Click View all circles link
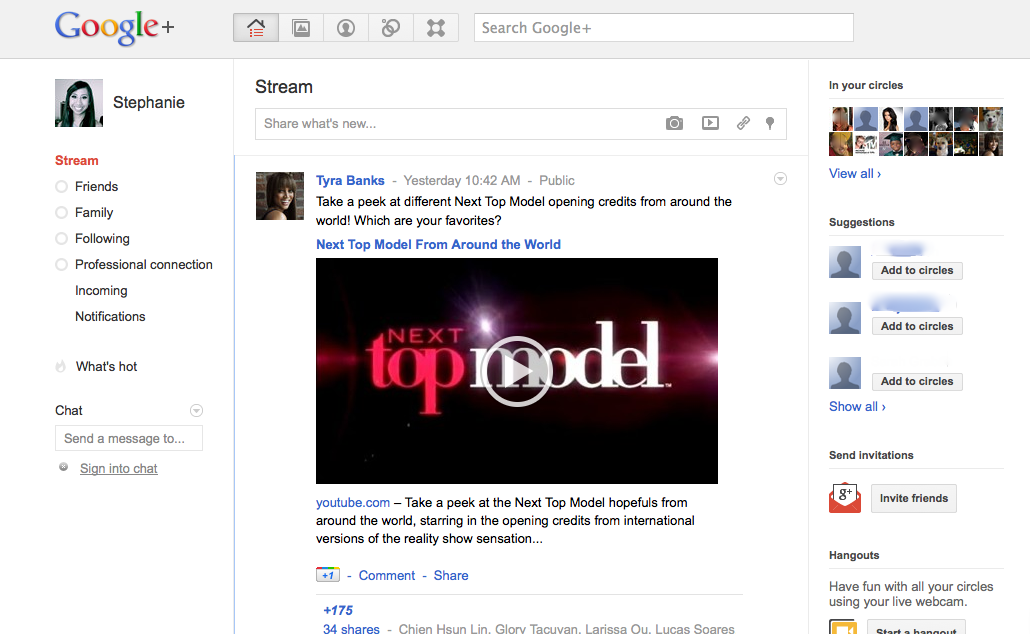The height and width of the screenshot is (634, 1030). 855,173
